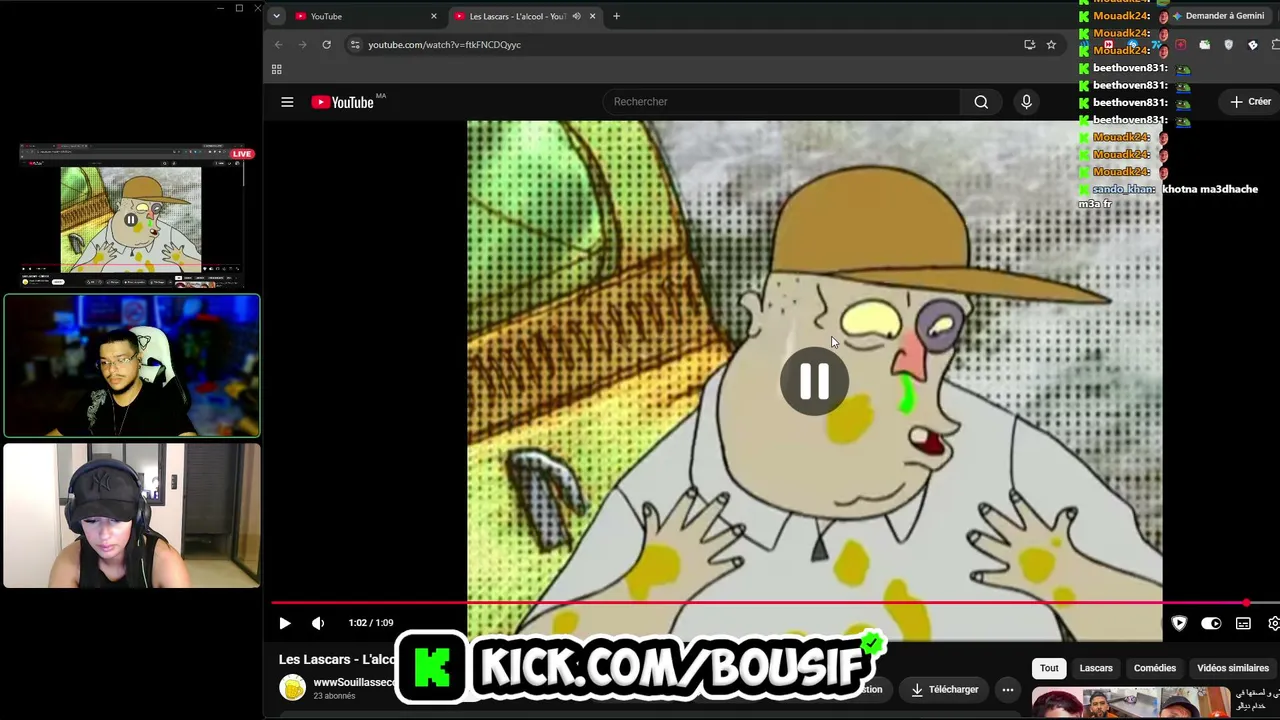Open the 'Créer' create button
This screenshot has width=1280, height=720.
pos(1251,102)
